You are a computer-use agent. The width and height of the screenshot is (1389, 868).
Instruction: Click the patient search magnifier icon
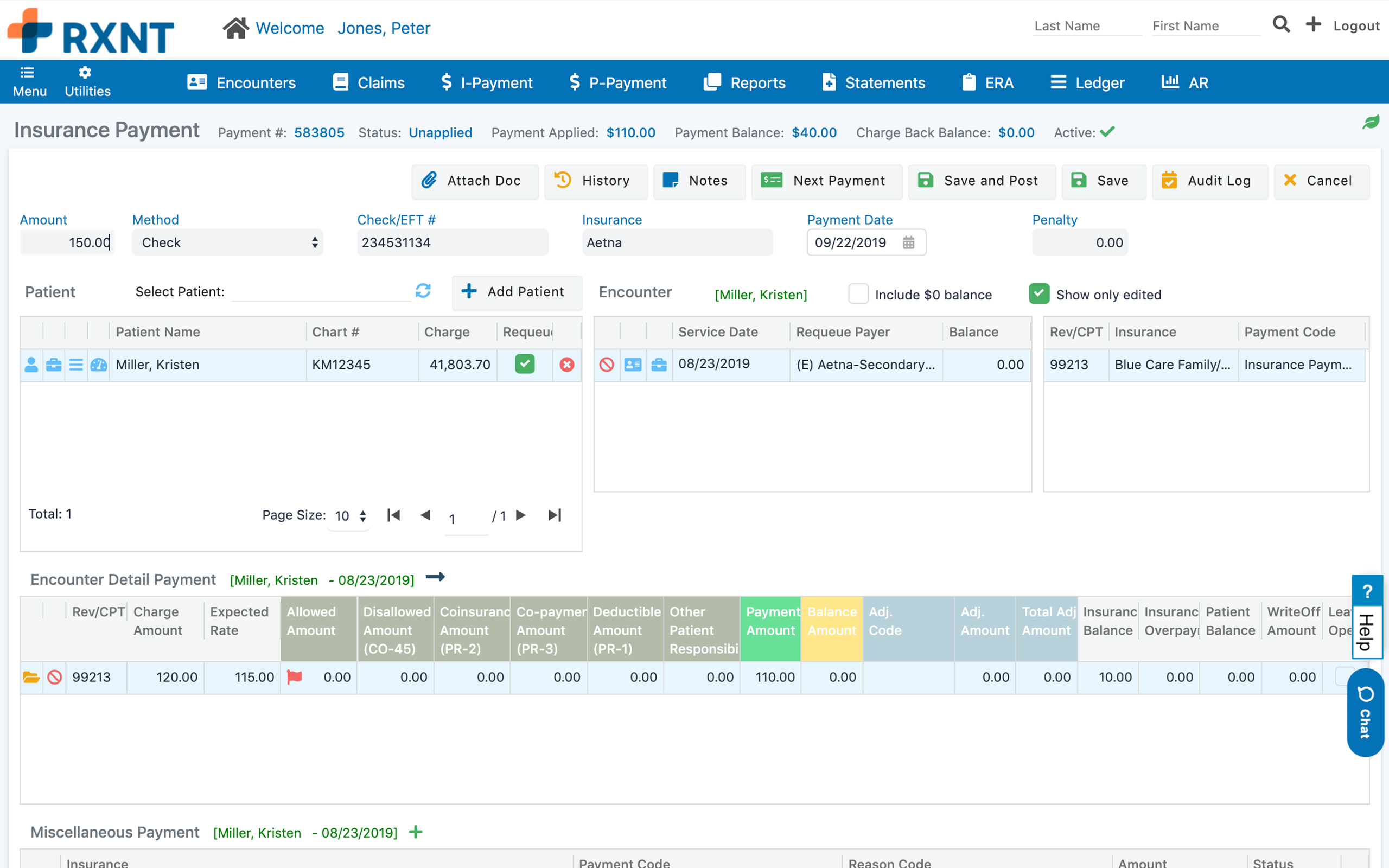coord(1281,25)
